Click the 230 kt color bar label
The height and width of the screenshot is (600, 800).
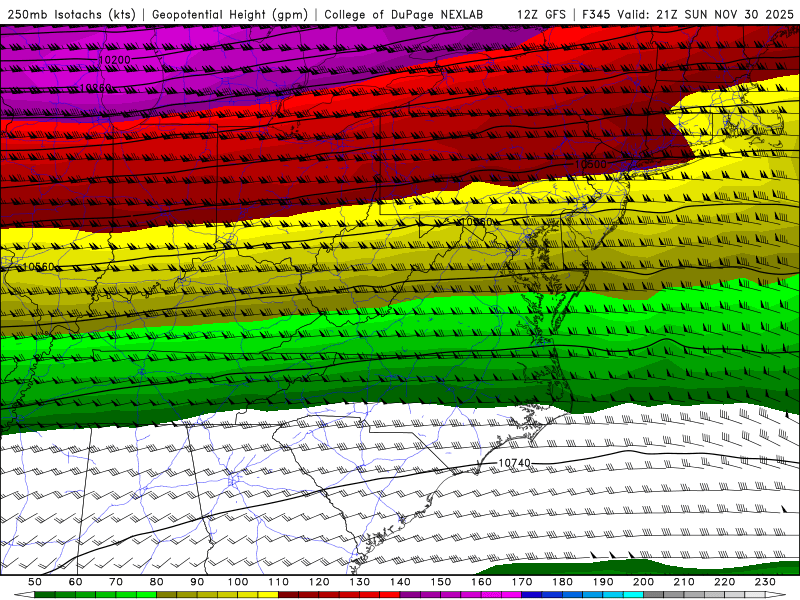pos(765,582)
